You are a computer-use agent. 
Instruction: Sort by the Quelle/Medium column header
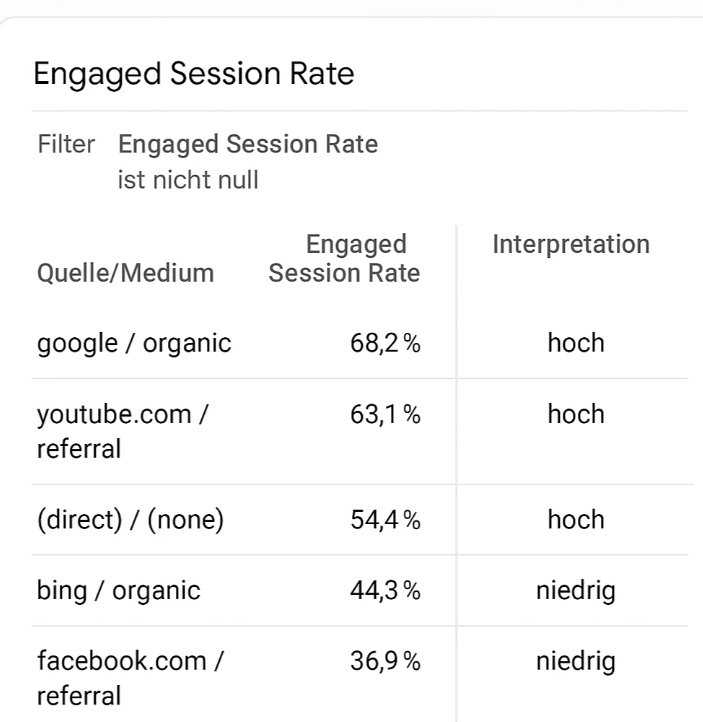126,273
